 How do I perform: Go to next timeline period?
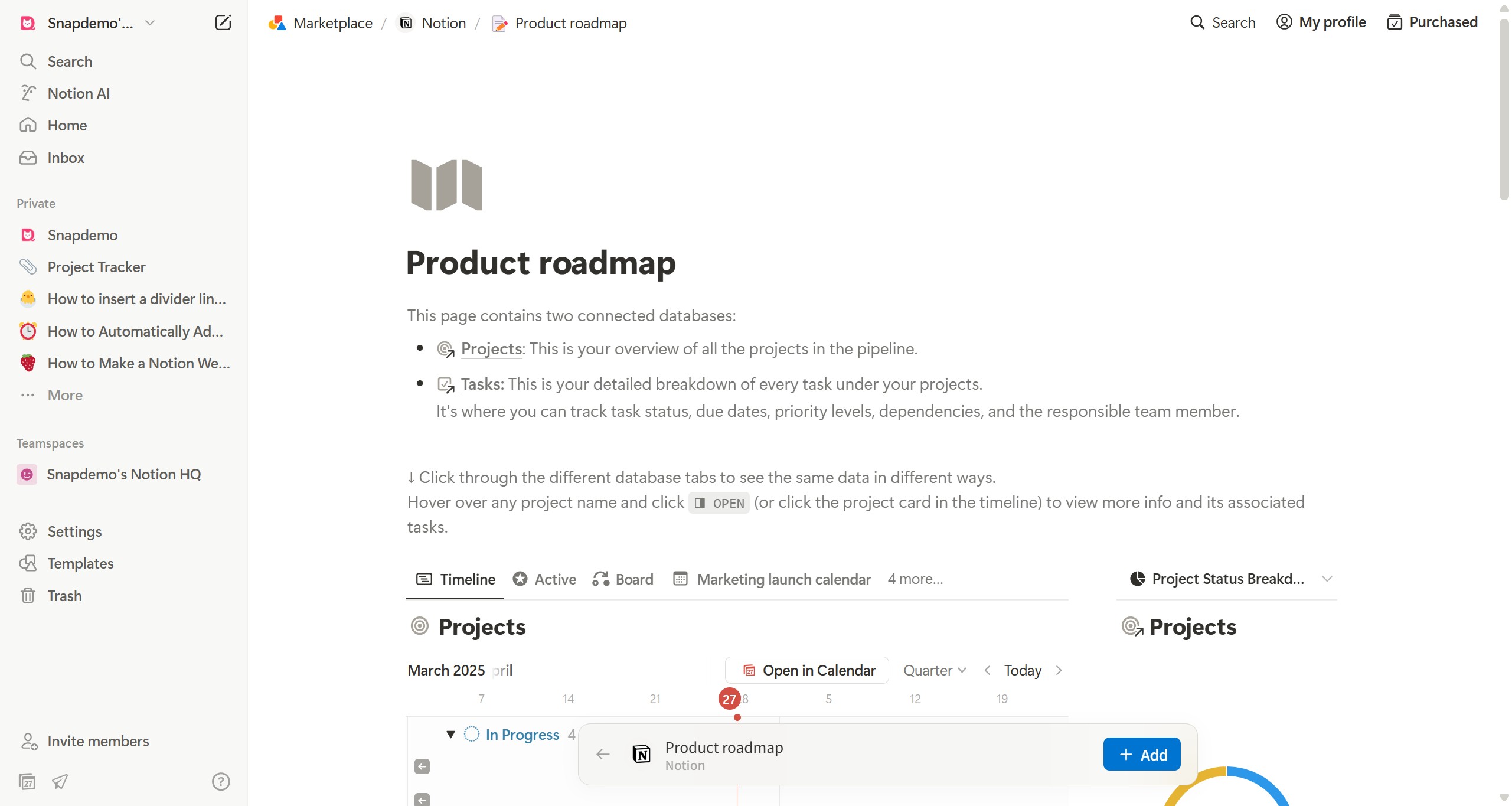click(x=1059, y=670)
